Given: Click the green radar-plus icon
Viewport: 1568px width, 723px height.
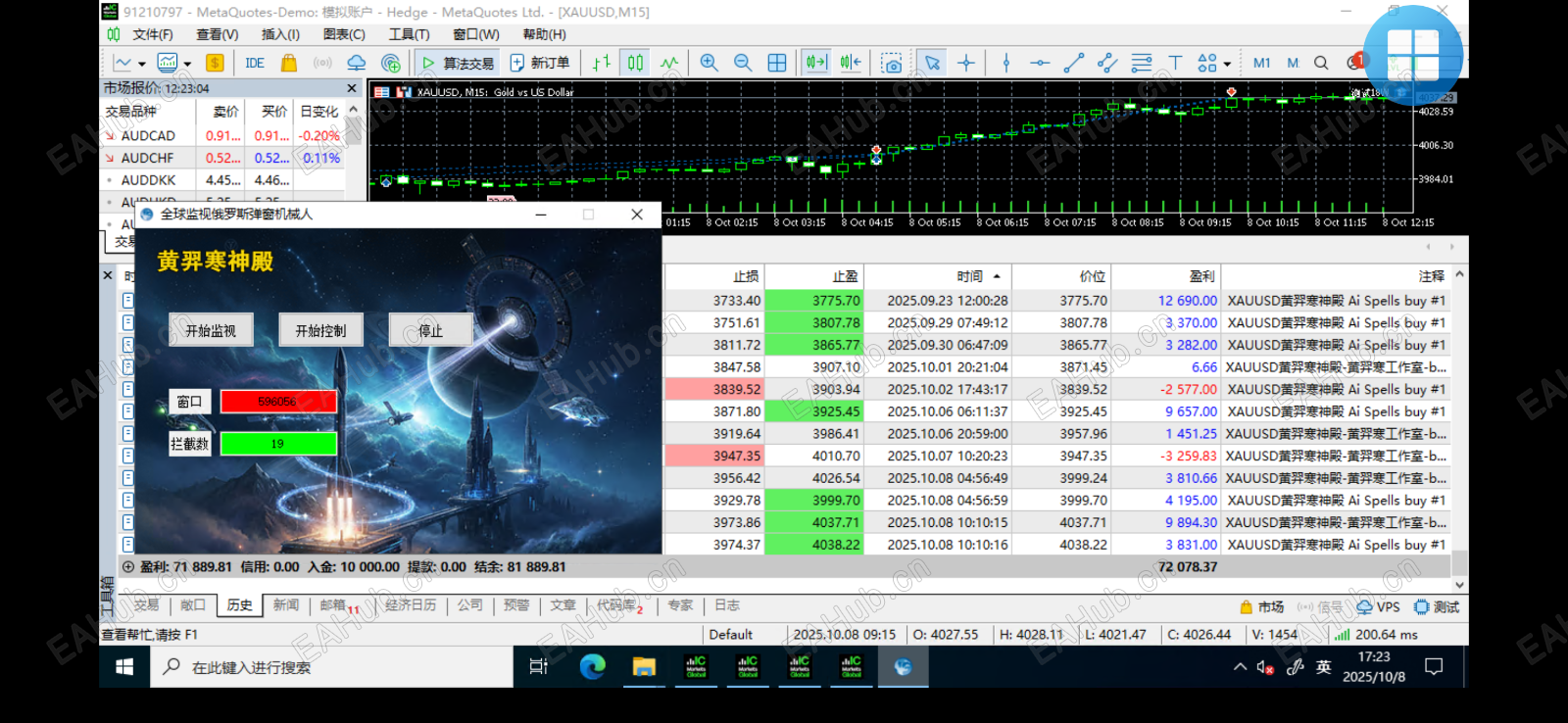Looking at the screenshot, I should 391,63.
